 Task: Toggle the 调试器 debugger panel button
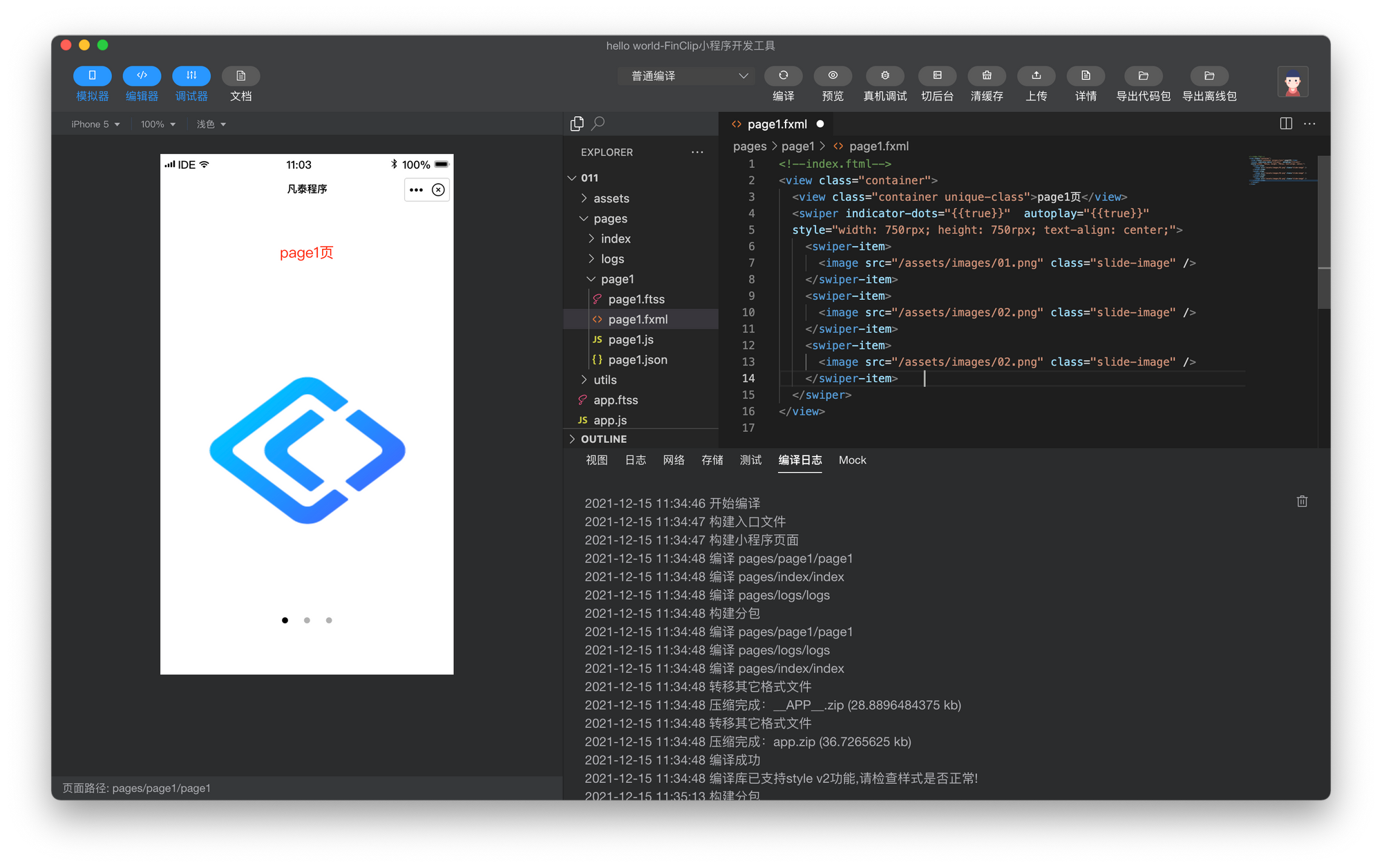tap(191, 75)
